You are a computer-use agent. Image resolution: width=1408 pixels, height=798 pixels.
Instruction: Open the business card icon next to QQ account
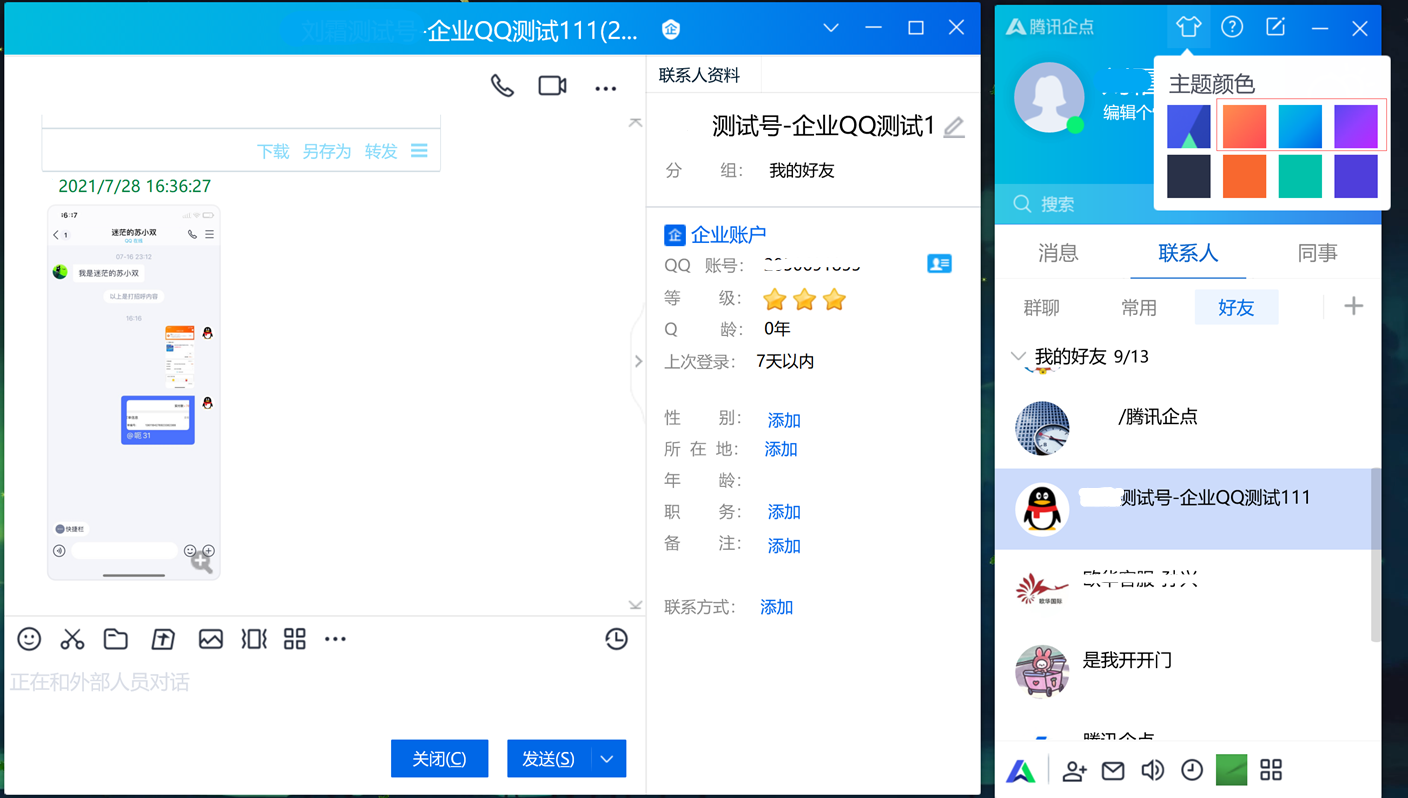[x=939, y=264]
